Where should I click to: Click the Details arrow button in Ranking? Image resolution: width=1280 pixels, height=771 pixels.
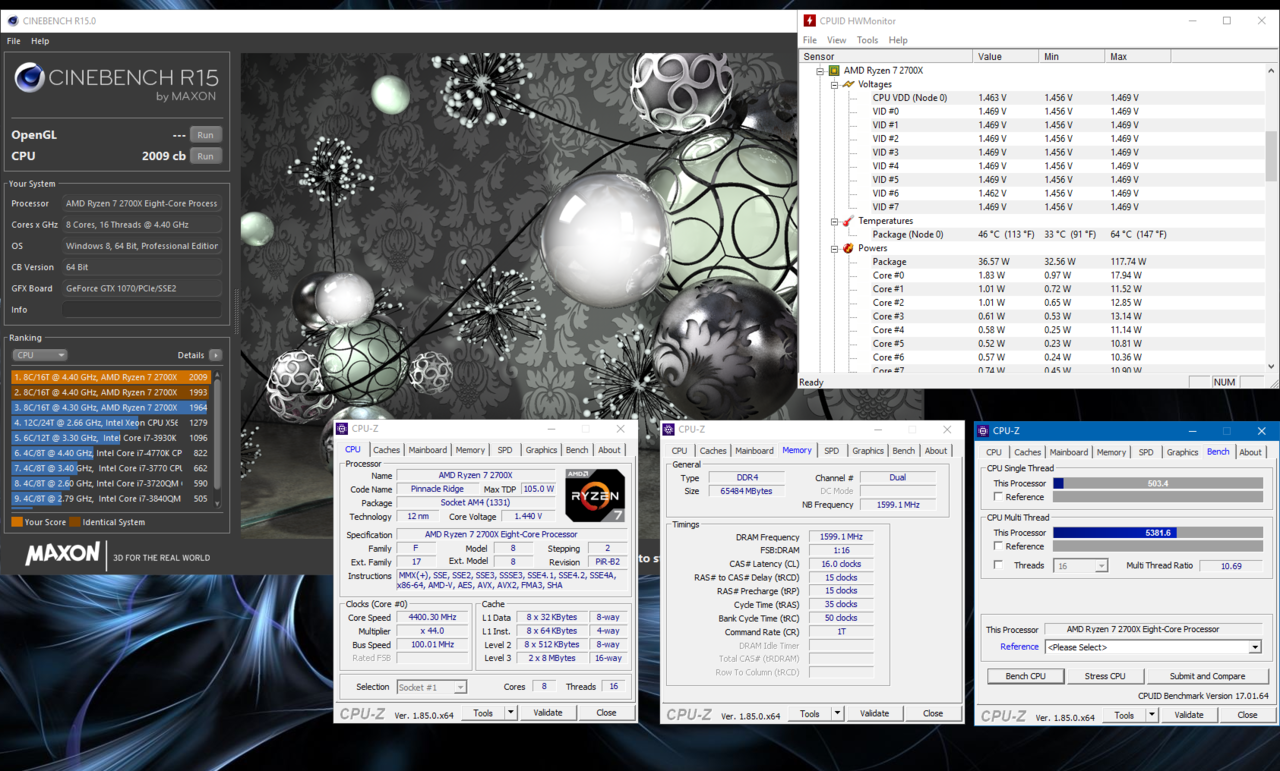(215, 355)
